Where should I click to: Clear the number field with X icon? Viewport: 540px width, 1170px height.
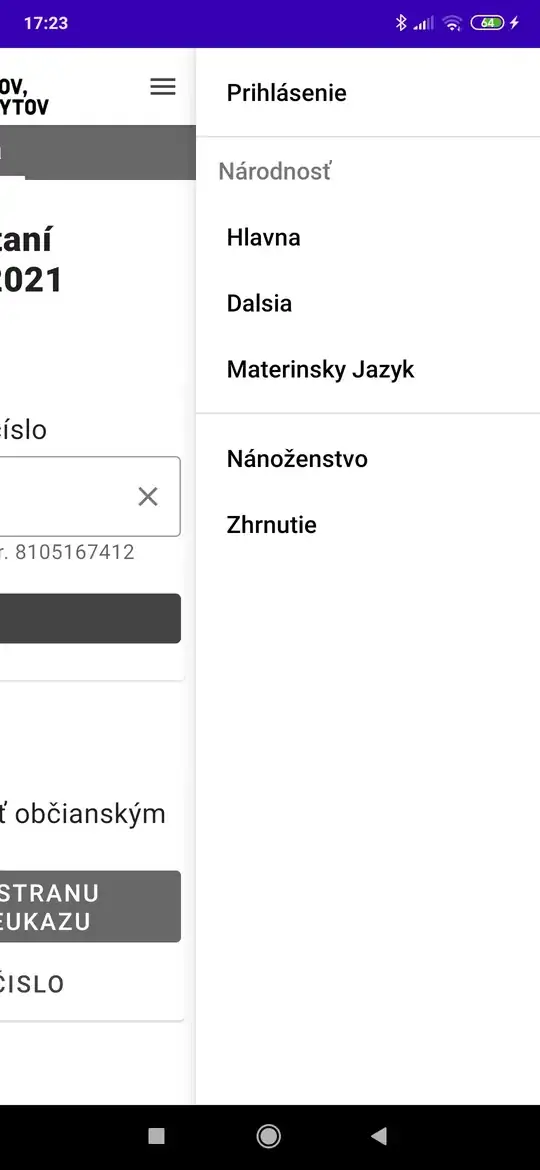[148, 496]
